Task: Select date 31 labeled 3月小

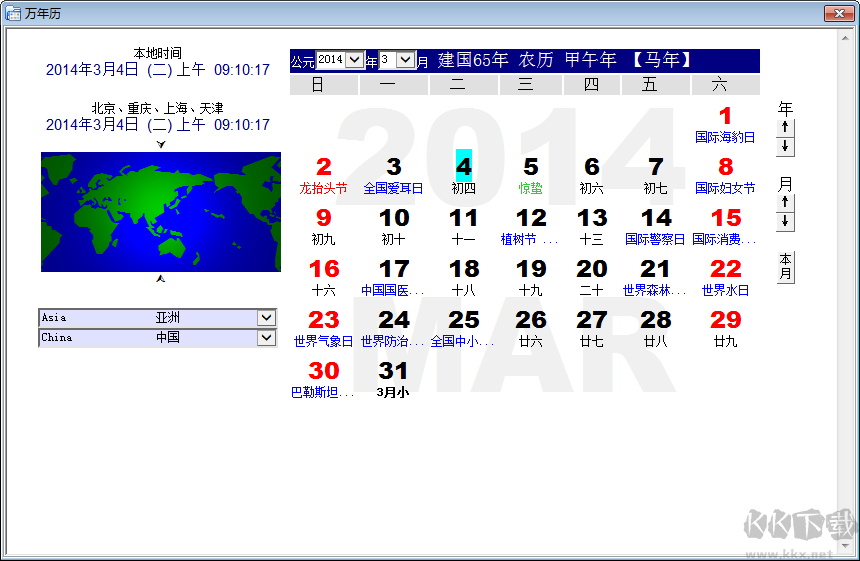Action: click(x=393, y=378)
